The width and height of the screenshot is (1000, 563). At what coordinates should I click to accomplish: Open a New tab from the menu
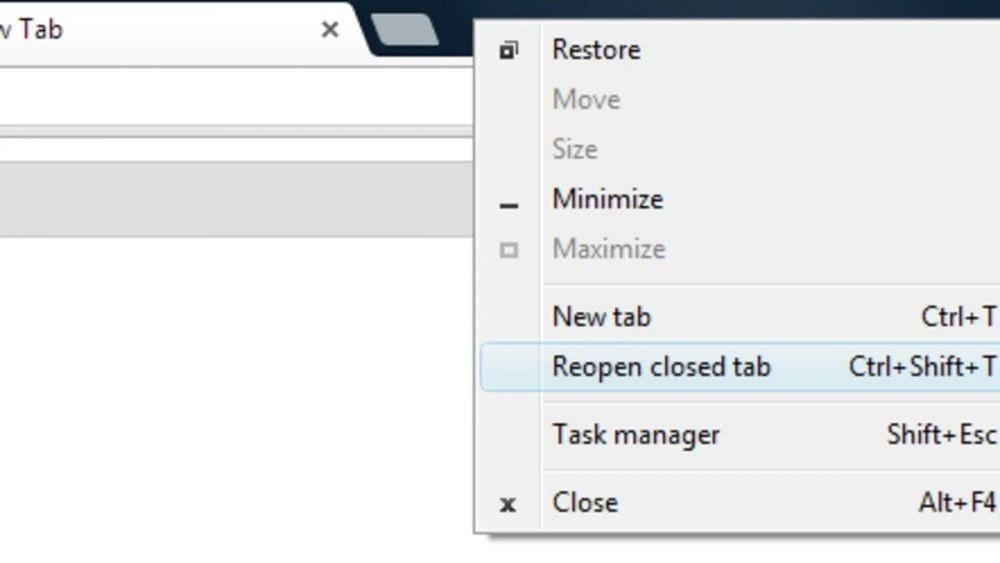click(601, 317)
